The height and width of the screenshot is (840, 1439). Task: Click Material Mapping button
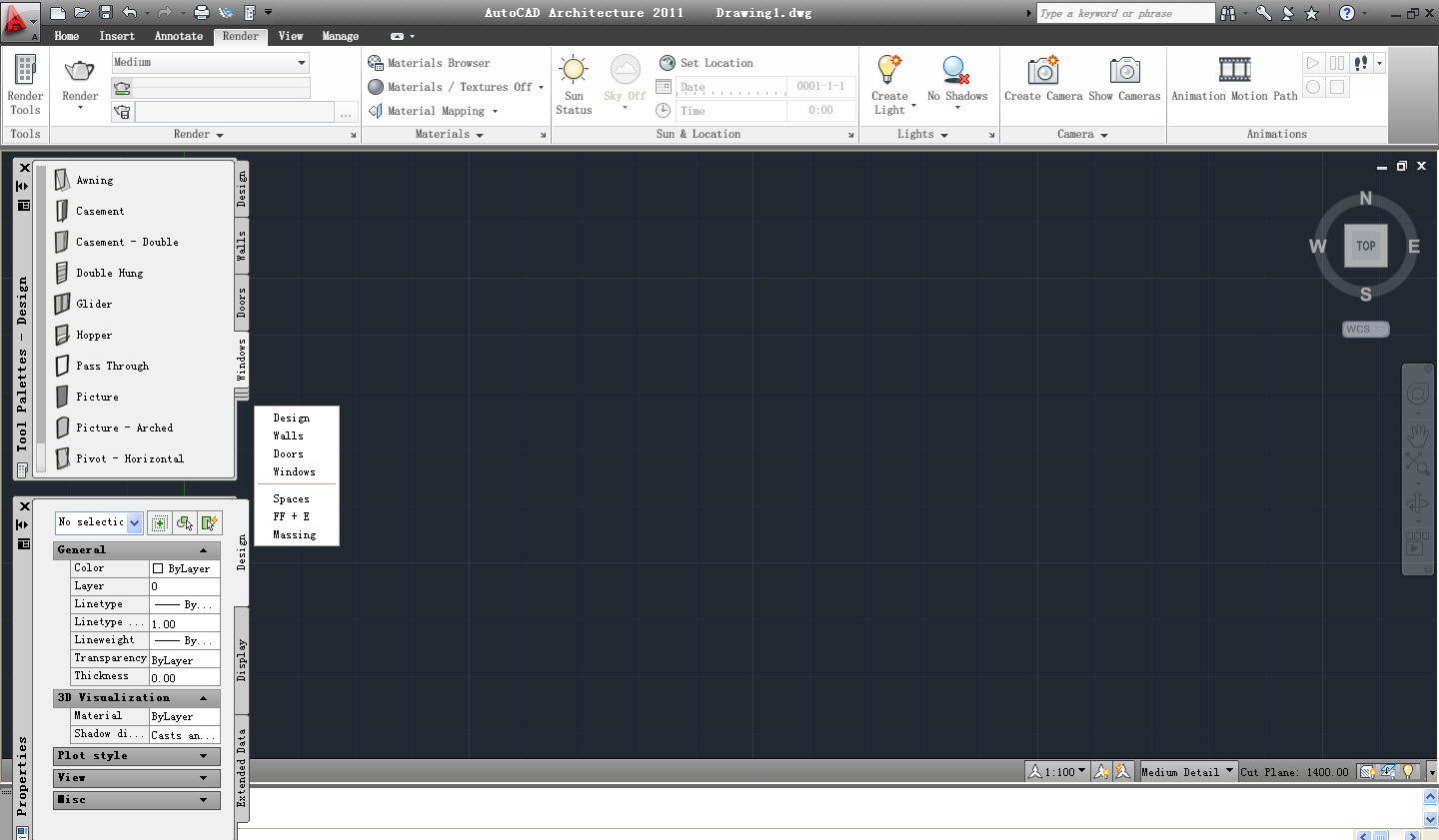(x=433, y=111)
